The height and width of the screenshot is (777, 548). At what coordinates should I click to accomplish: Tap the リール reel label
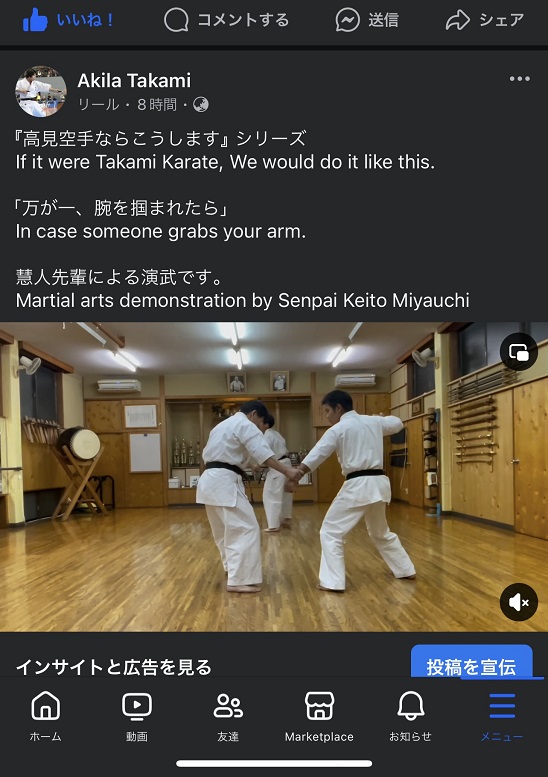[98, 105]
